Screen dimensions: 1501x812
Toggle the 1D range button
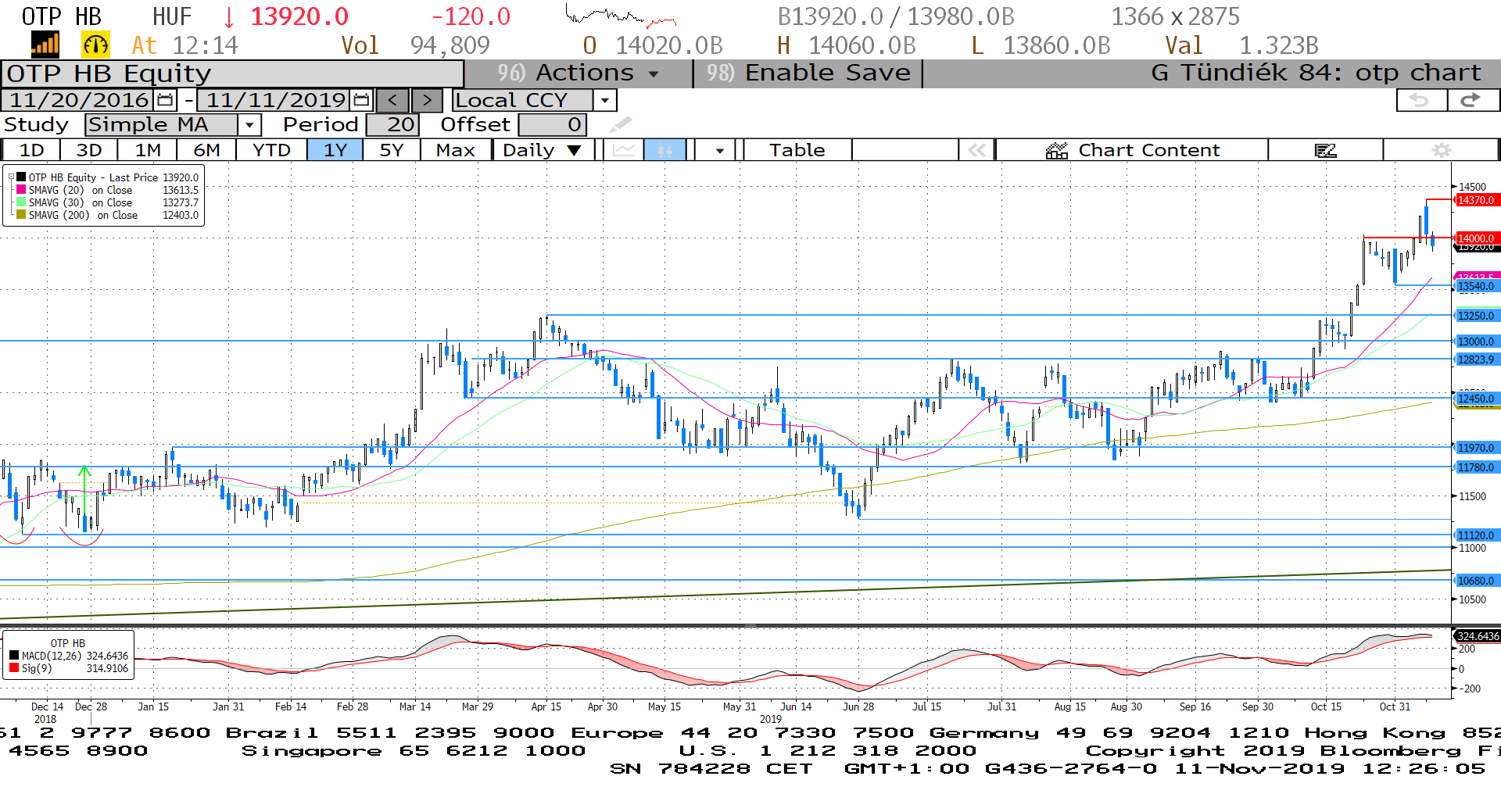[x=31, y=150]
